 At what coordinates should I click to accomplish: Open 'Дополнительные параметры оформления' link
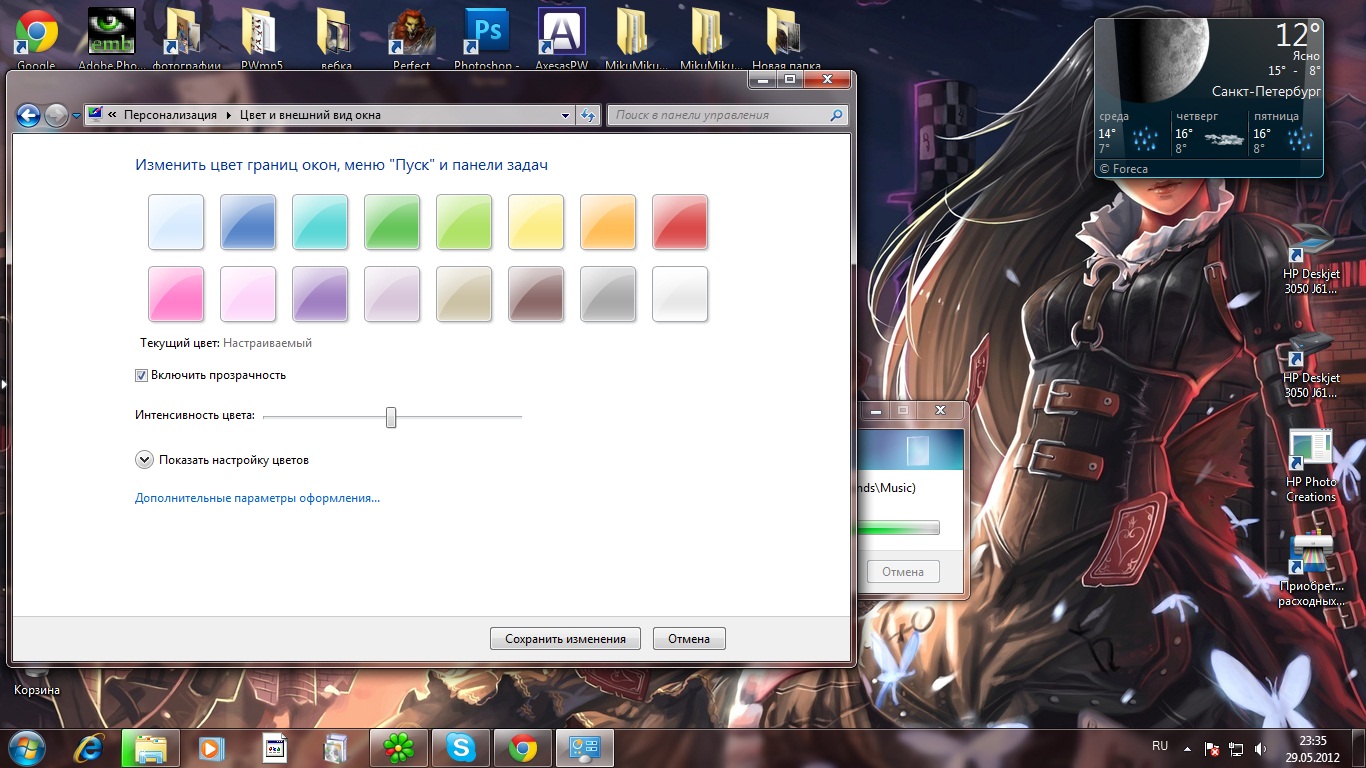point(257,498)
